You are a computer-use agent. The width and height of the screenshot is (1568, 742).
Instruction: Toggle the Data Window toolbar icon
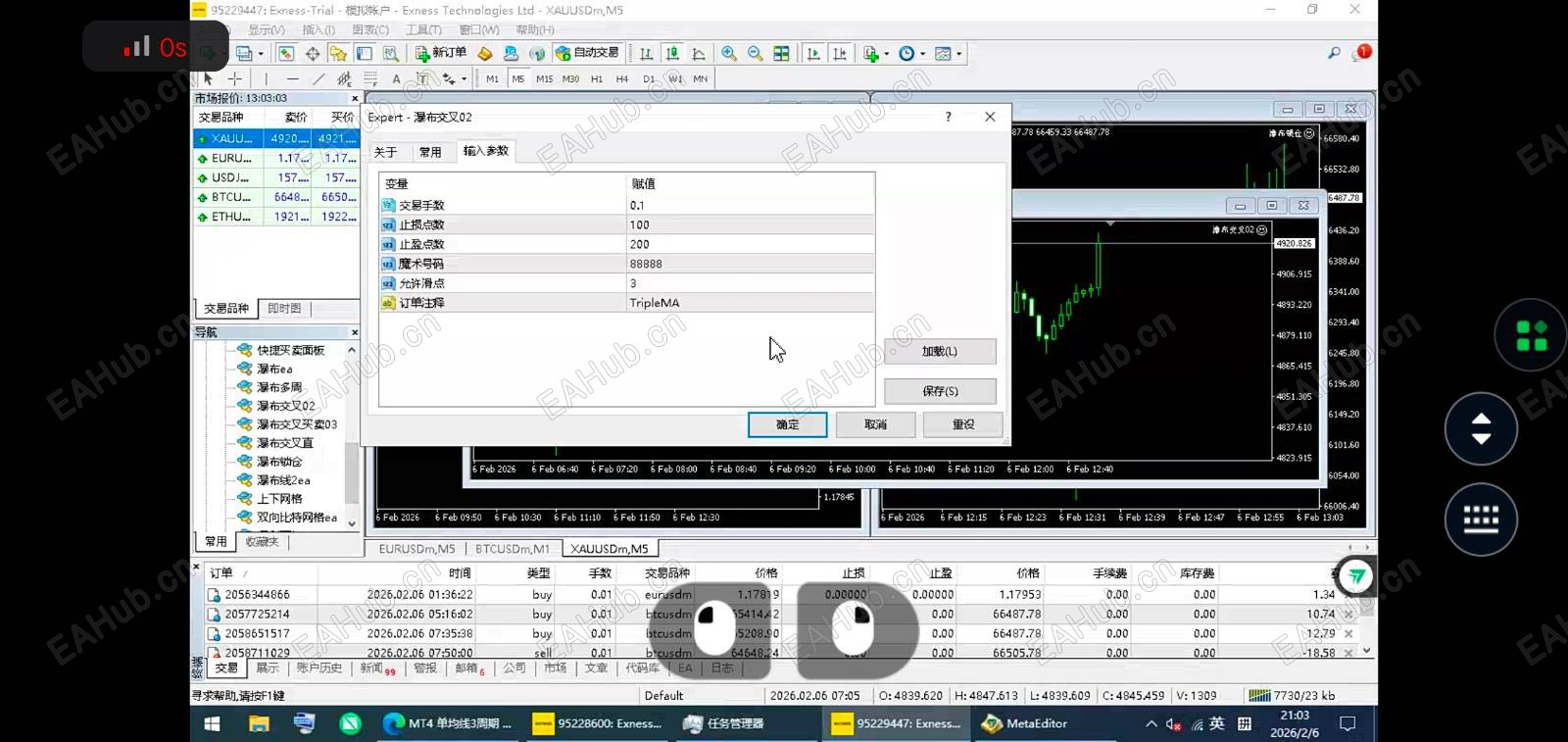(313, 54)
